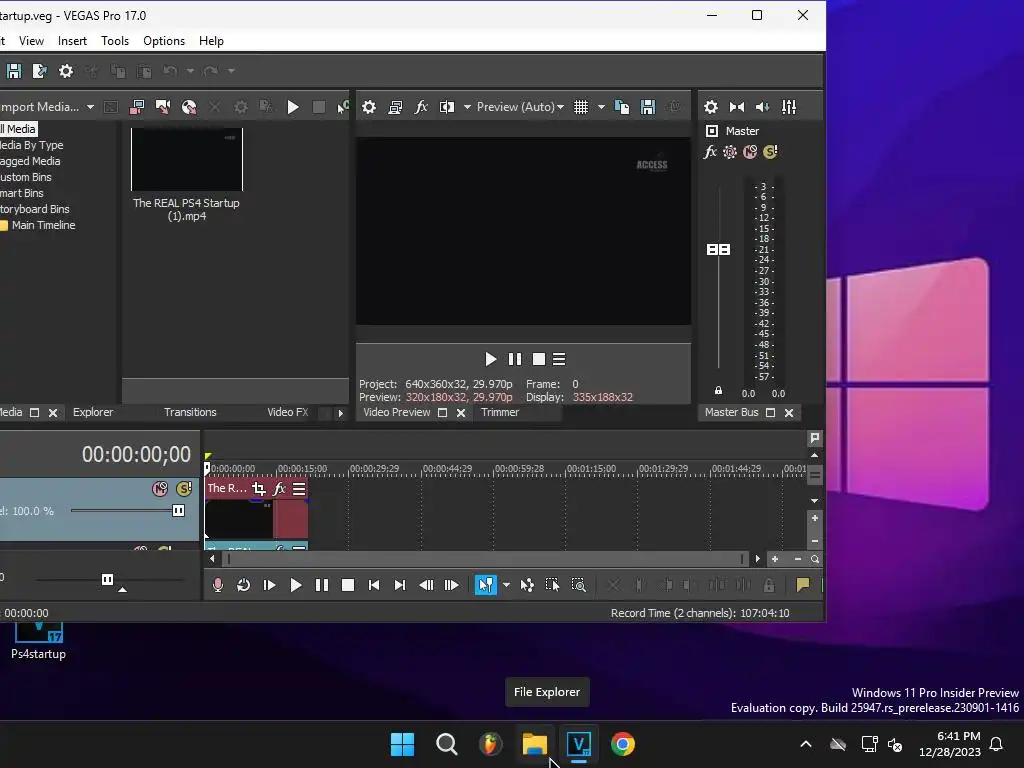
Task: Pause playback in Video Preview window
Action: click(515, 359)
